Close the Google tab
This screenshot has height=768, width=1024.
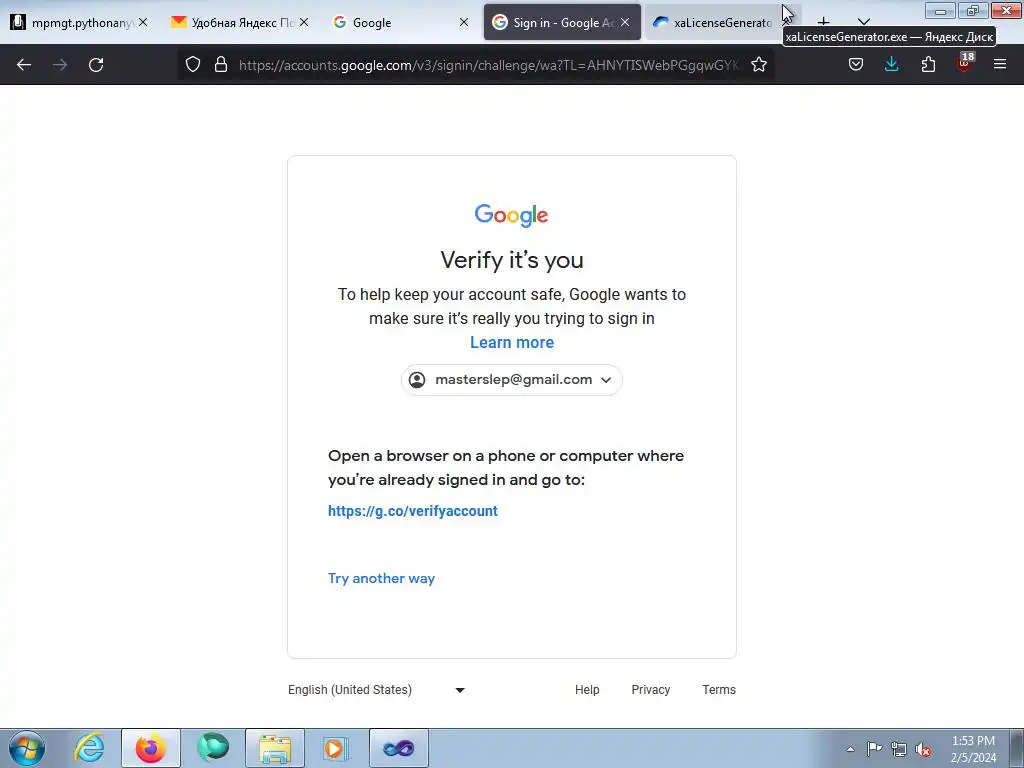(464, 22)
